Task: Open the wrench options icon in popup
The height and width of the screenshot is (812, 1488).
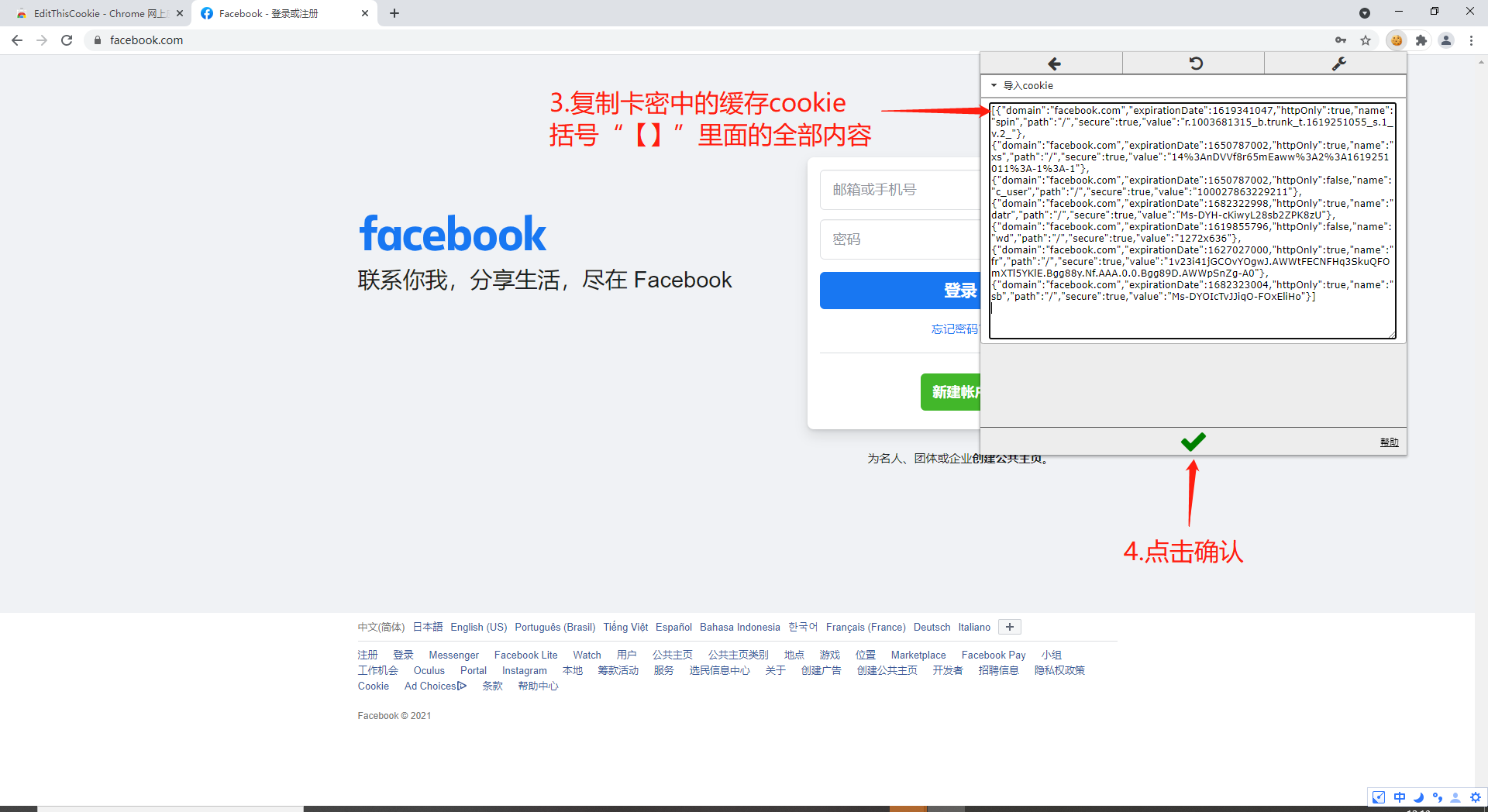Action: click(1338, 64)
